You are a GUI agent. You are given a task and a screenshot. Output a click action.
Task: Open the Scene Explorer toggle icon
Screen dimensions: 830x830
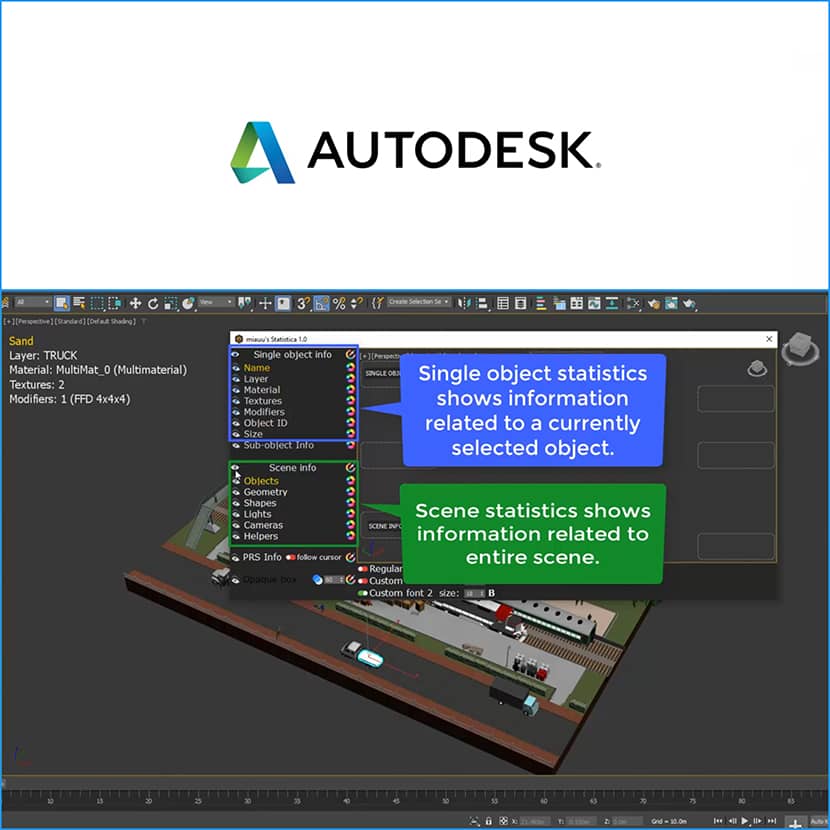[x=503, y=303]
